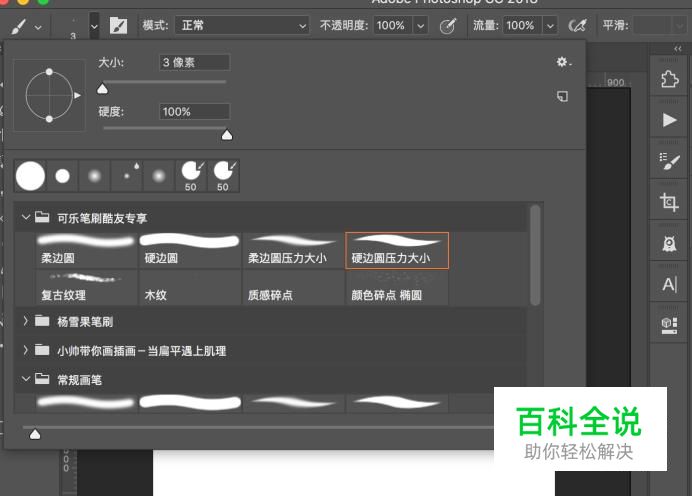The width and height of the screenshot is (692, 496).
Task: Open the Character A| panel icon
Action: 669,284
